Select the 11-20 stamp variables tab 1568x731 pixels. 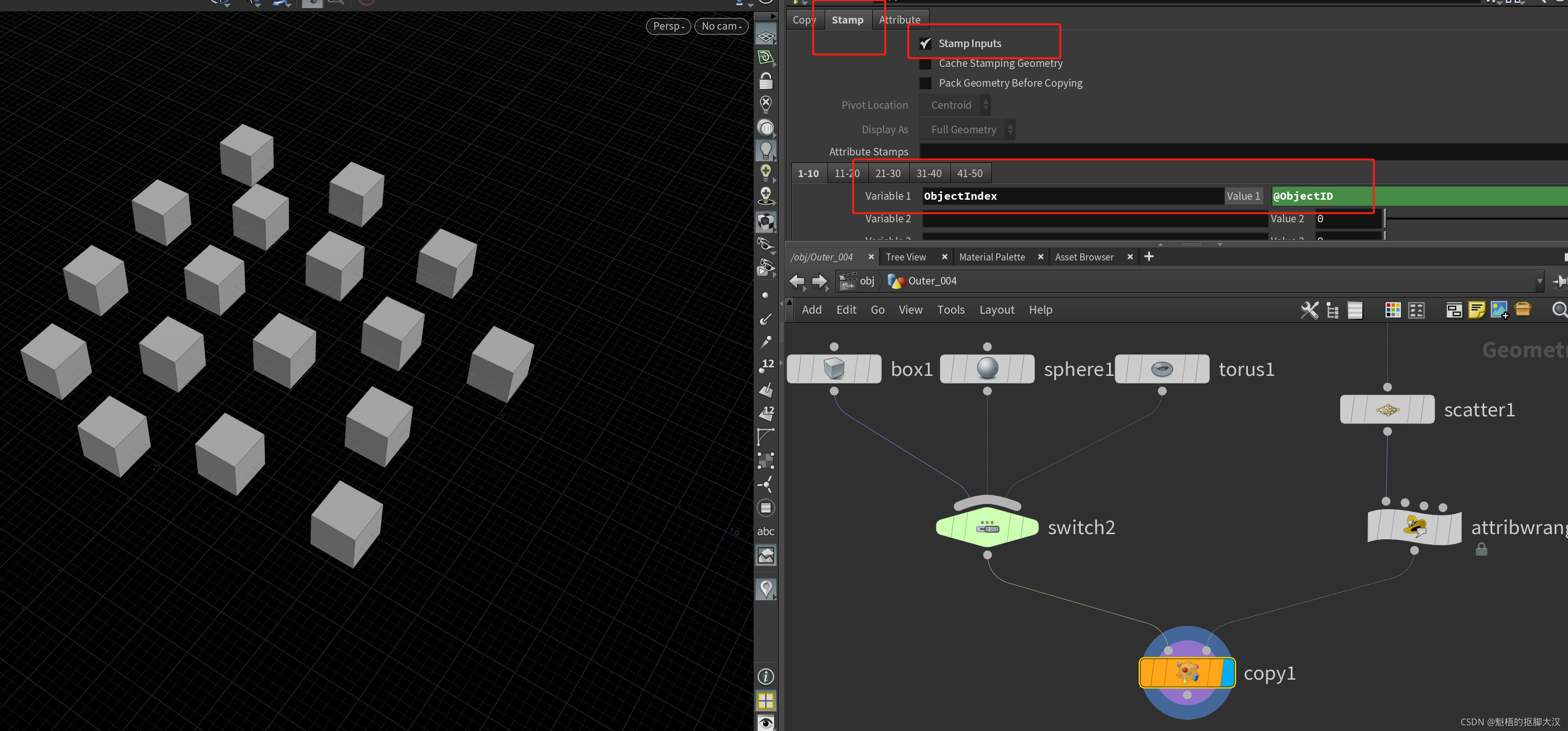pos(847,173)
